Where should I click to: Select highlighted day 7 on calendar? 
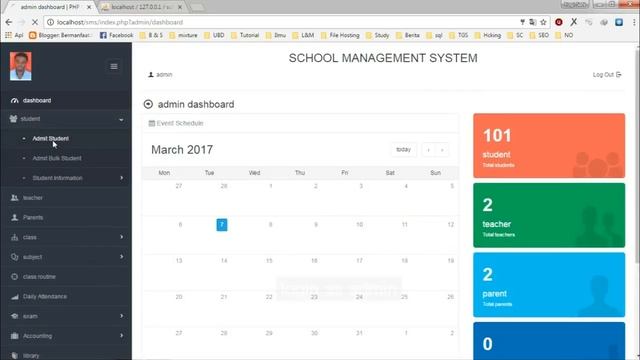[222, 225]
